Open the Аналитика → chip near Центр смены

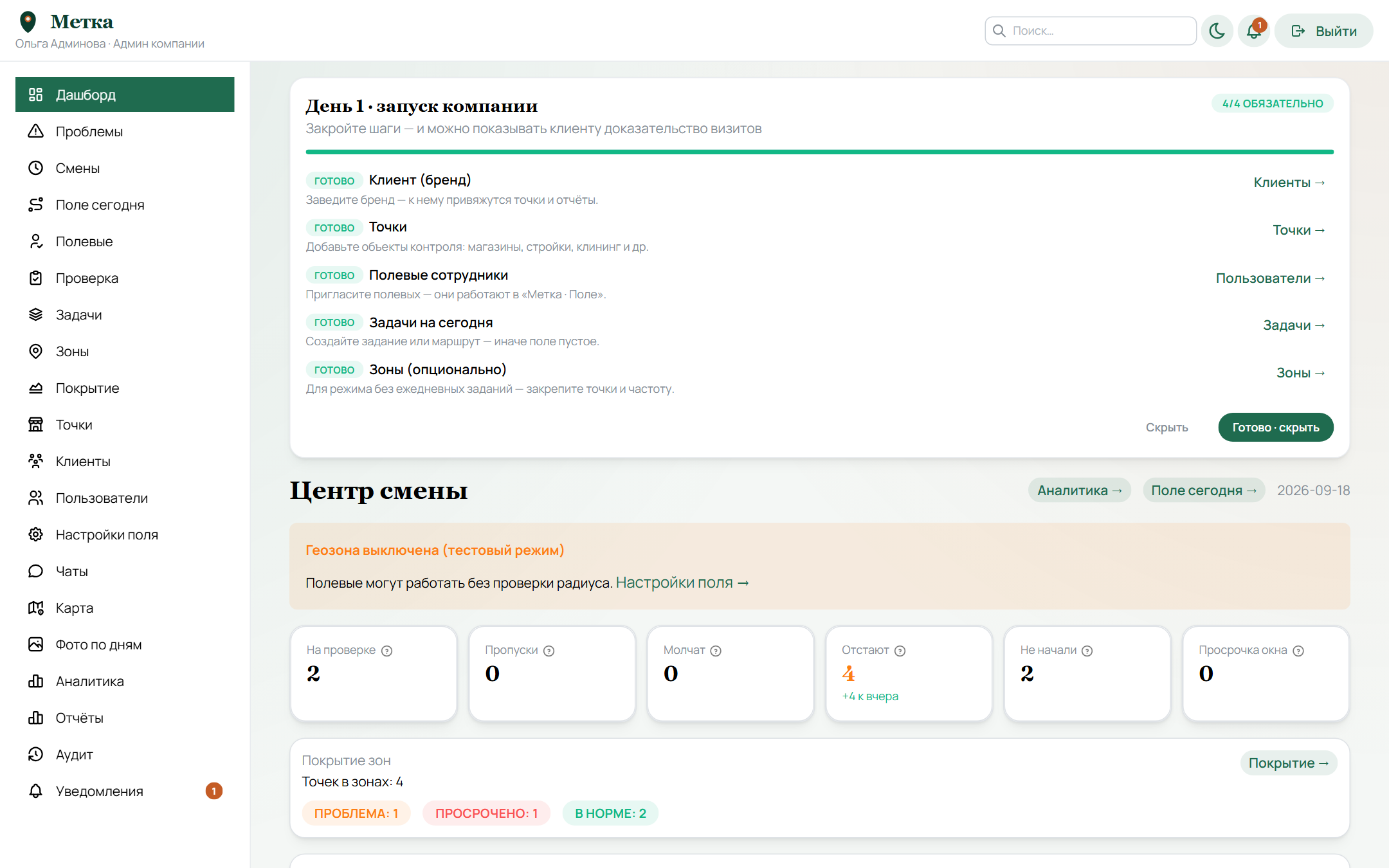tap(1080, 491)
